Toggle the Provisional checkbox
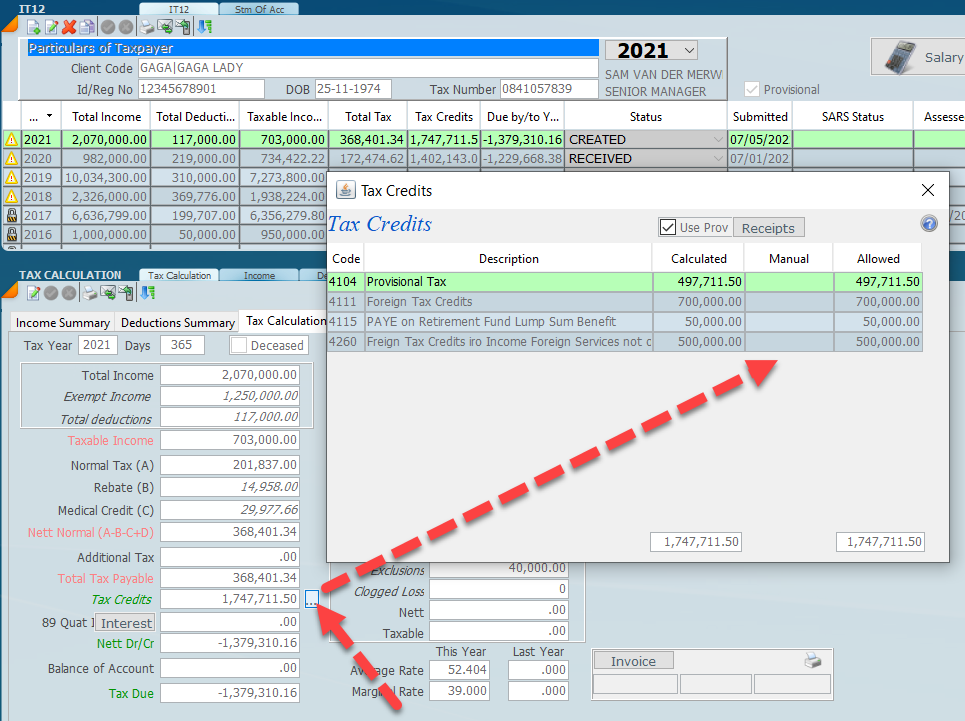 pos(752,89)
